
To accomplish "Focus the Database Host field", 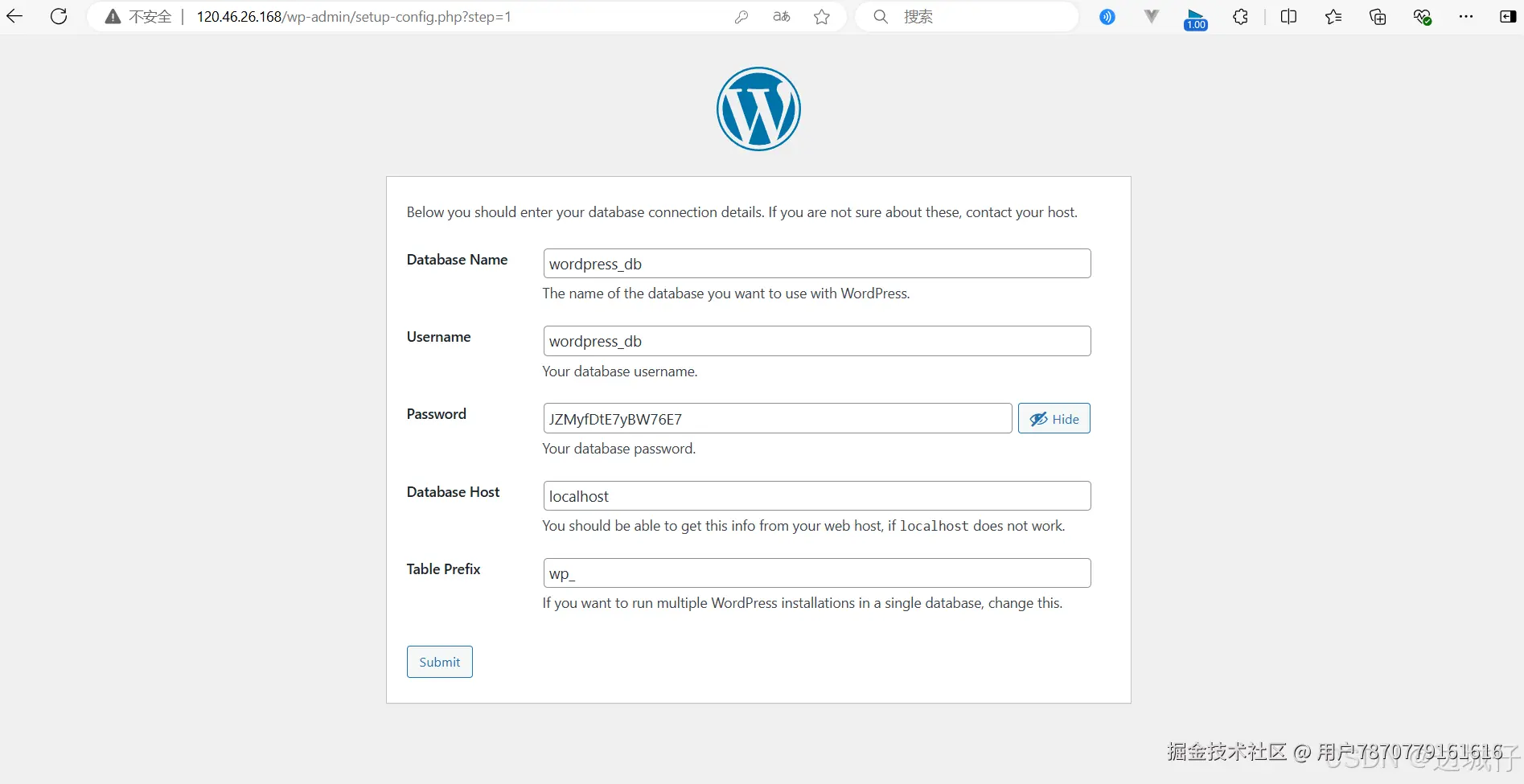I will click(817, 495).
